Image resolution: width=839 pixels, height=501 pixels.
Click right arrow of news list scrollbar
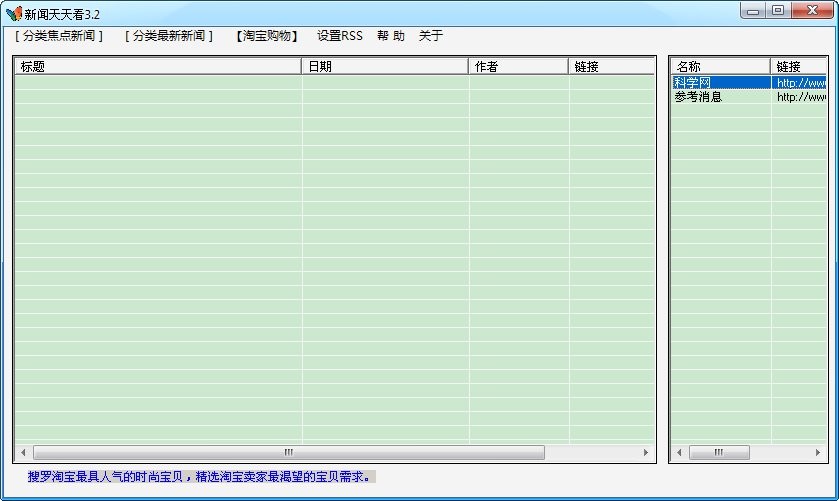tap(646, 452)
